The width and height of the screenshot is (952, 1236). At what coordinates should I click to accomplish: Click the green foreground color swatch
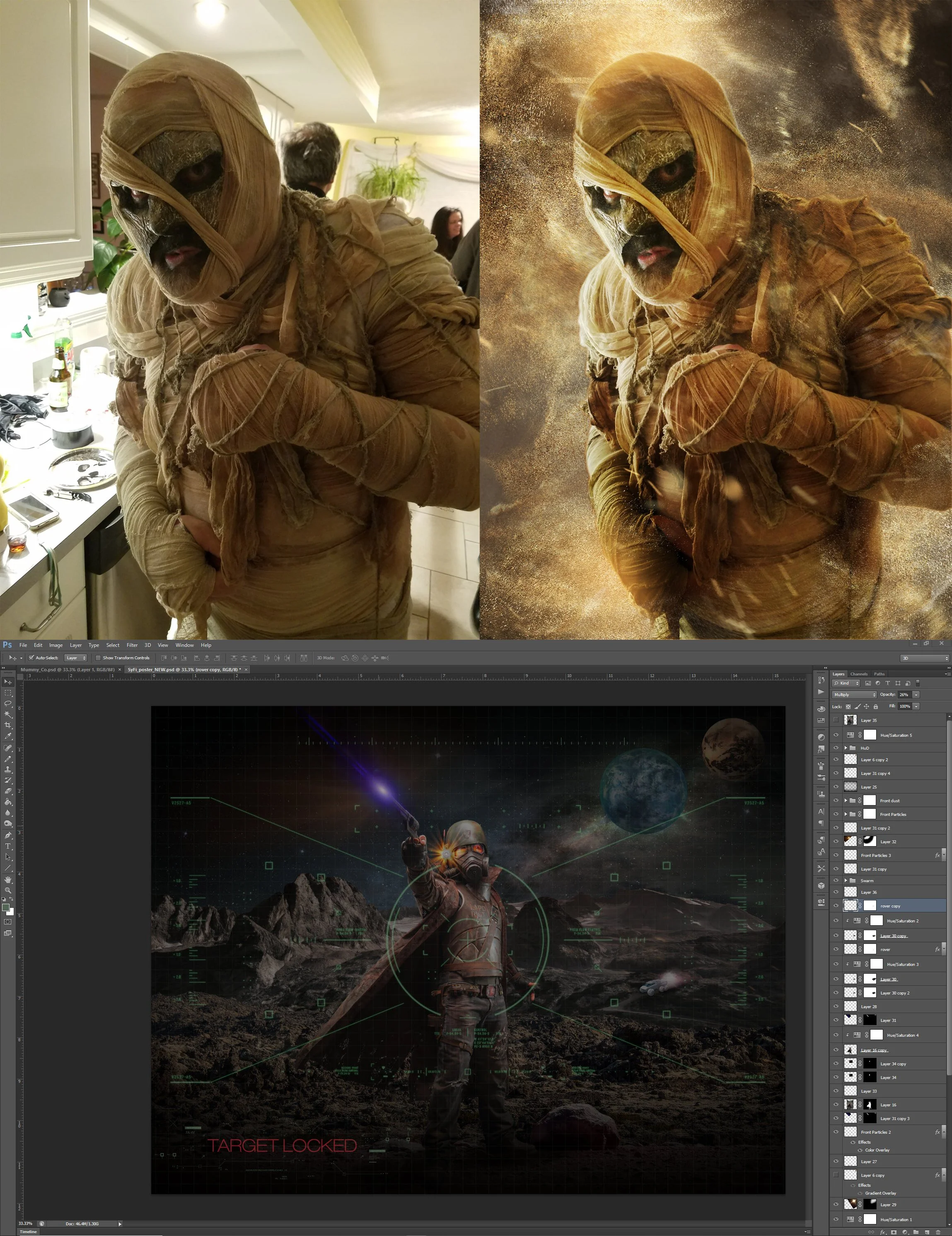pyautogui.click(x=6, y=907)
